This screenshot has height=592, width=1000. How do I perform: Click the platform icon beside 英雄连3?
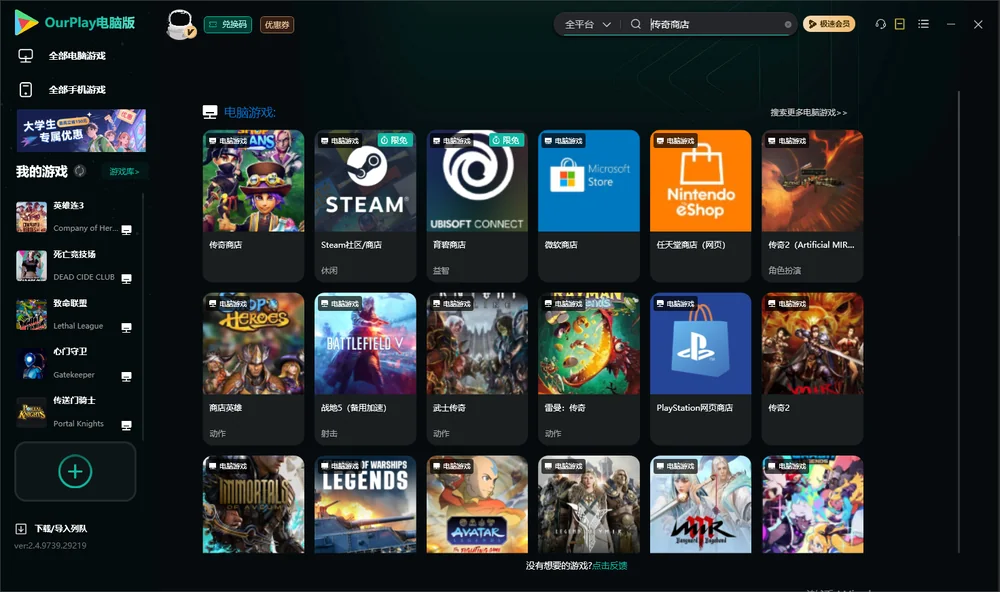coord(126,230)
